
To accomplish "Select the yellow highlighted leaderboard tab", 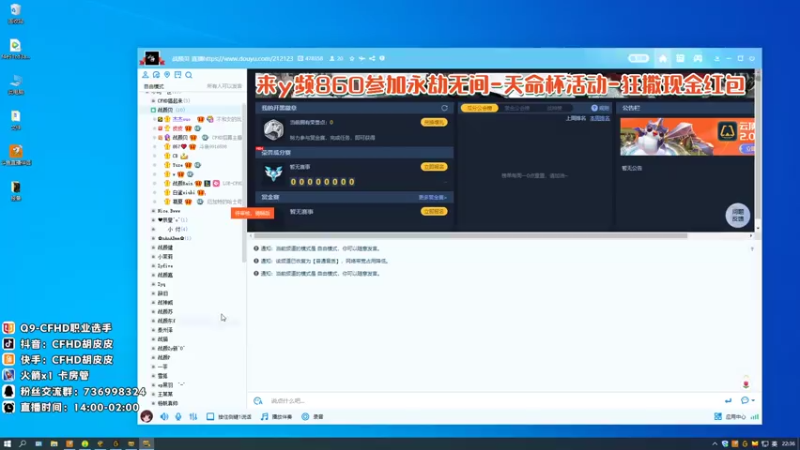I will click(x=479, y=108).
